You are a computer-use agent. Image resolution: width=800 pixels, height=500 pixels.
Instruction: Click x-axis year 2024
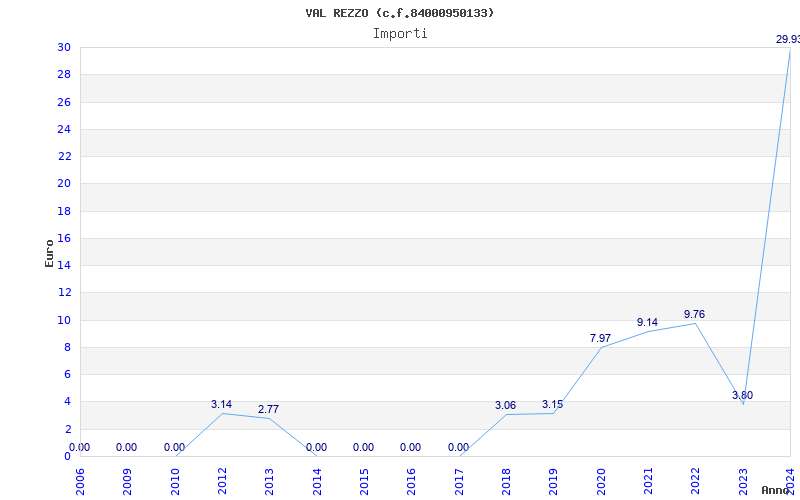tap(790, 482)
